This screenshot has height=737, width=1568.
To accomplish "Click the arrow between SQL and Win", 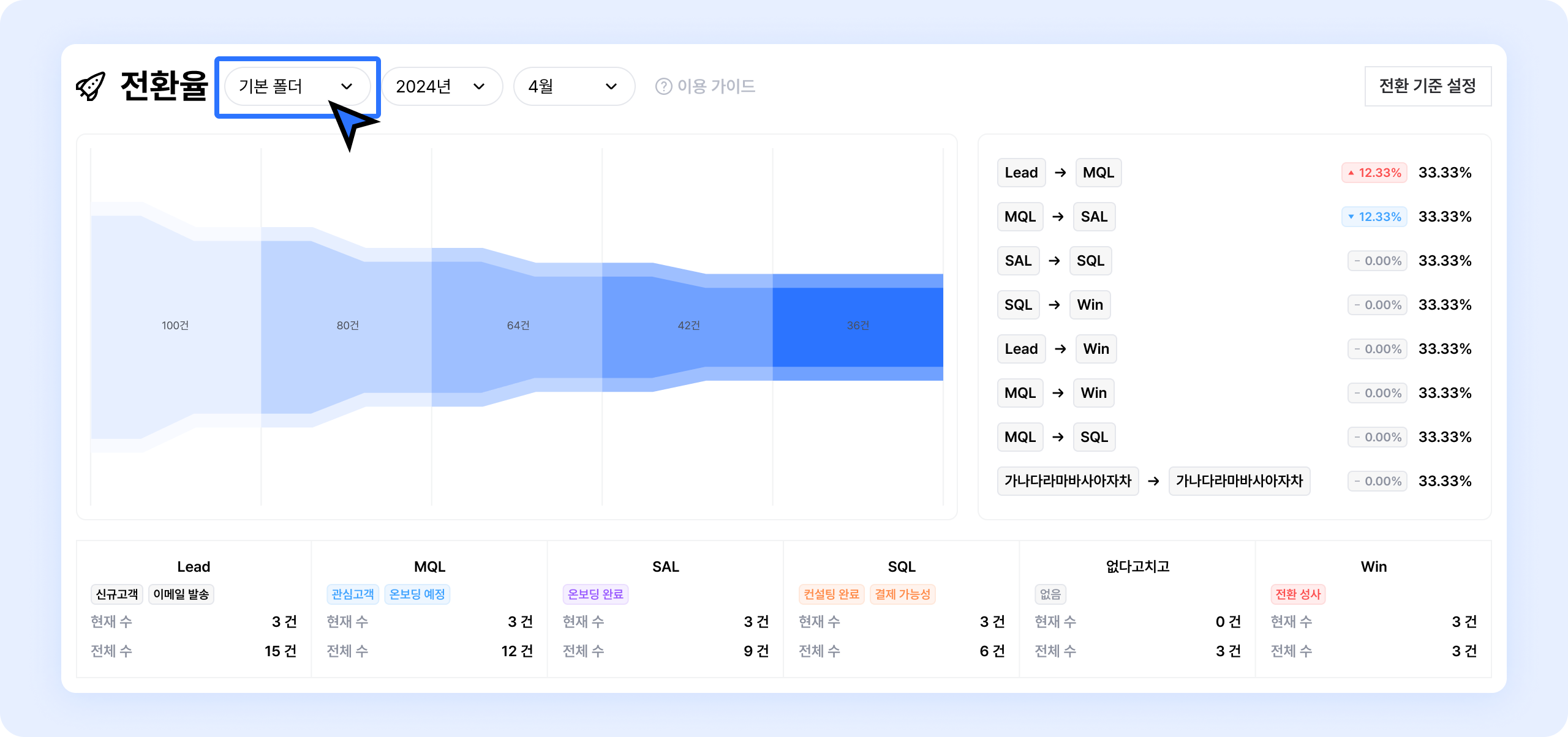I will (x=1054, y=305).
